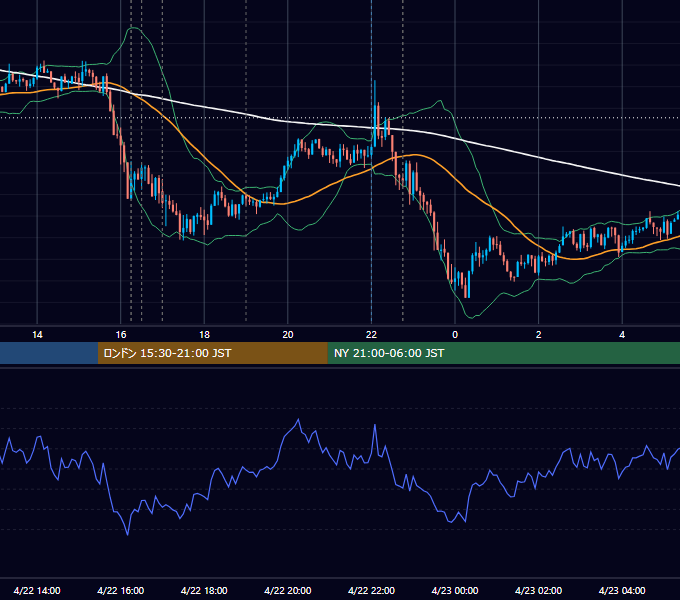
Task: Click the 4/23 02:00 time label
Action: click(x=538, y=590)
